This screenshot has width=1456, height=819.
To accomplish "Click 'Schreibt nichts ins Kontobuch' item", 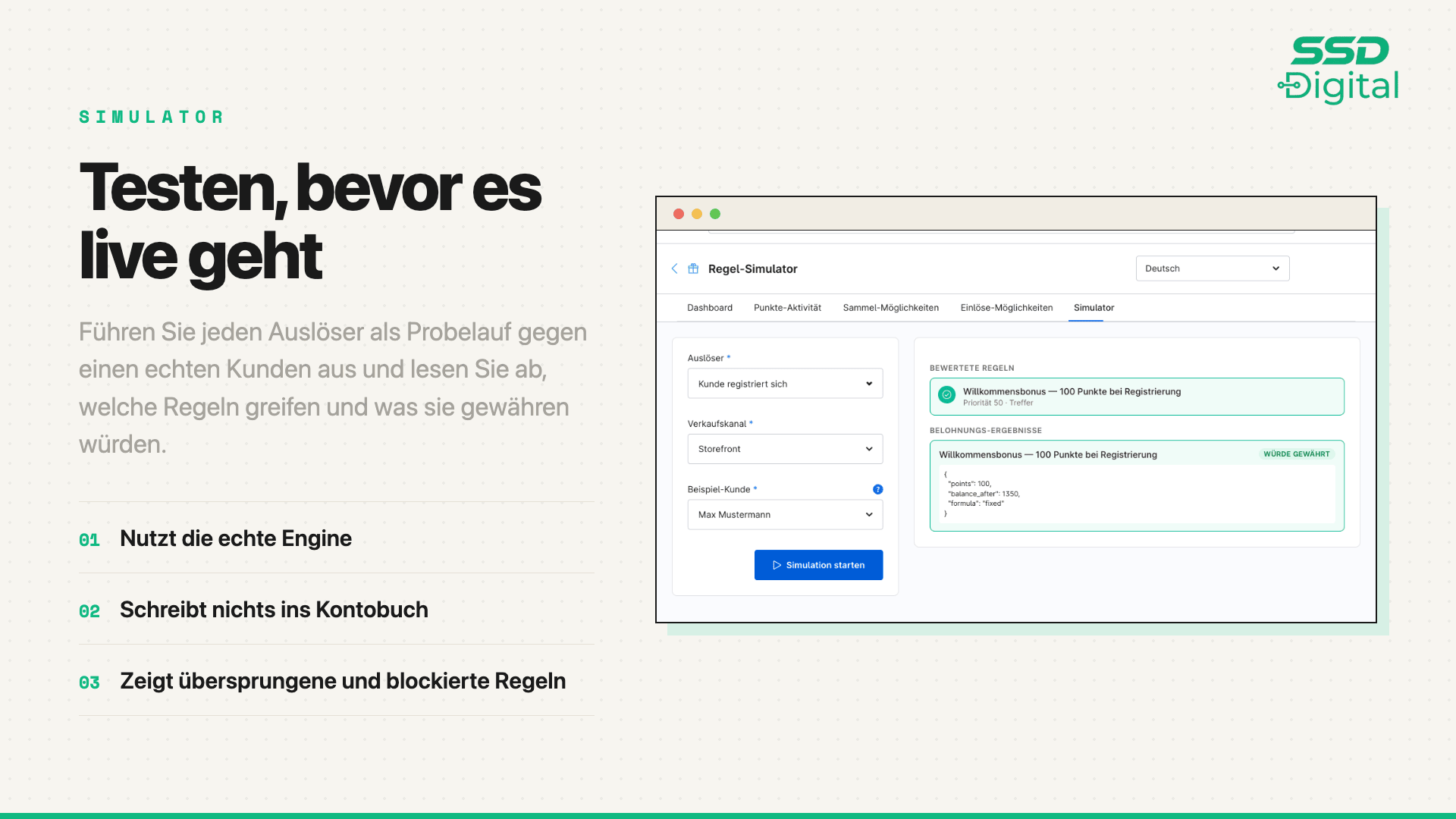I will 337,610.
